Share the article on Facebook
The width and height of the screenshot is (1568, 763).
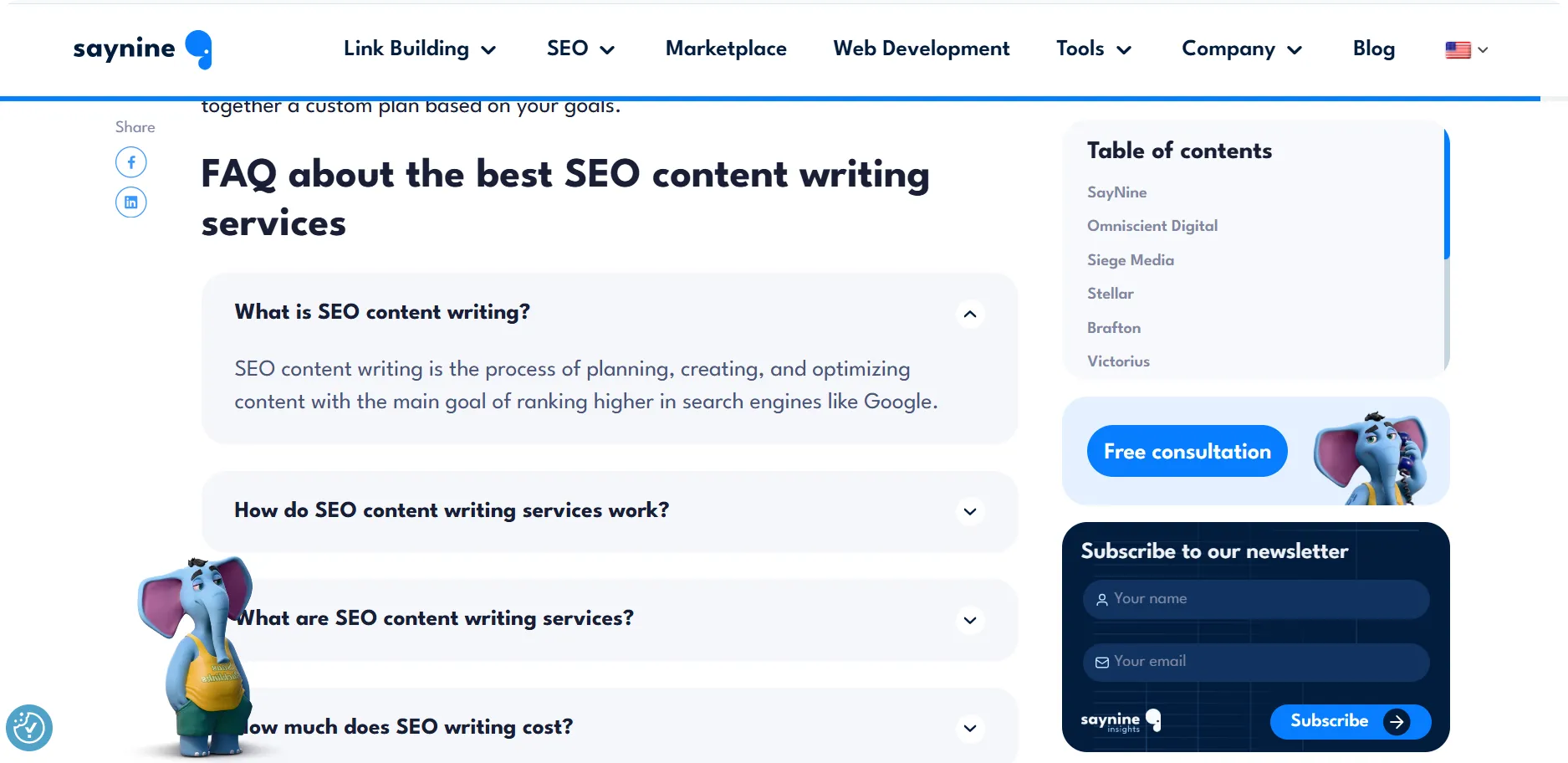click(130, 161)
